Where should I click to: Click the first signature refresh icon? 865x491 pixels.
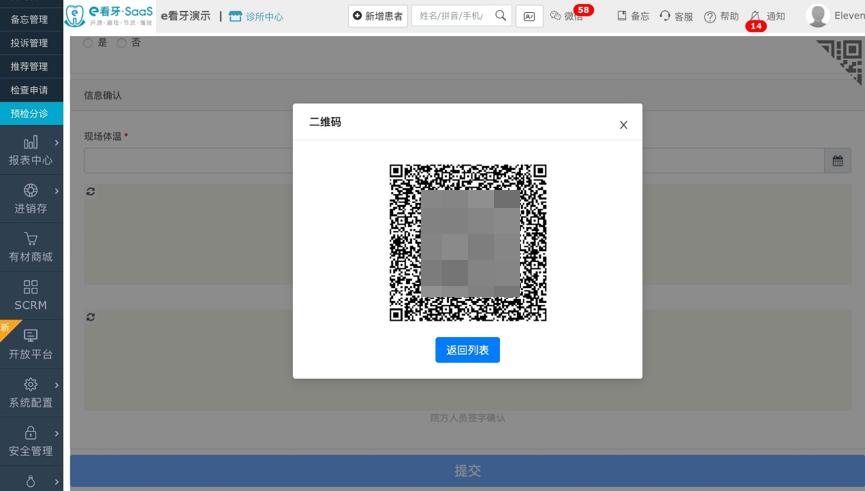coord(90,191)
